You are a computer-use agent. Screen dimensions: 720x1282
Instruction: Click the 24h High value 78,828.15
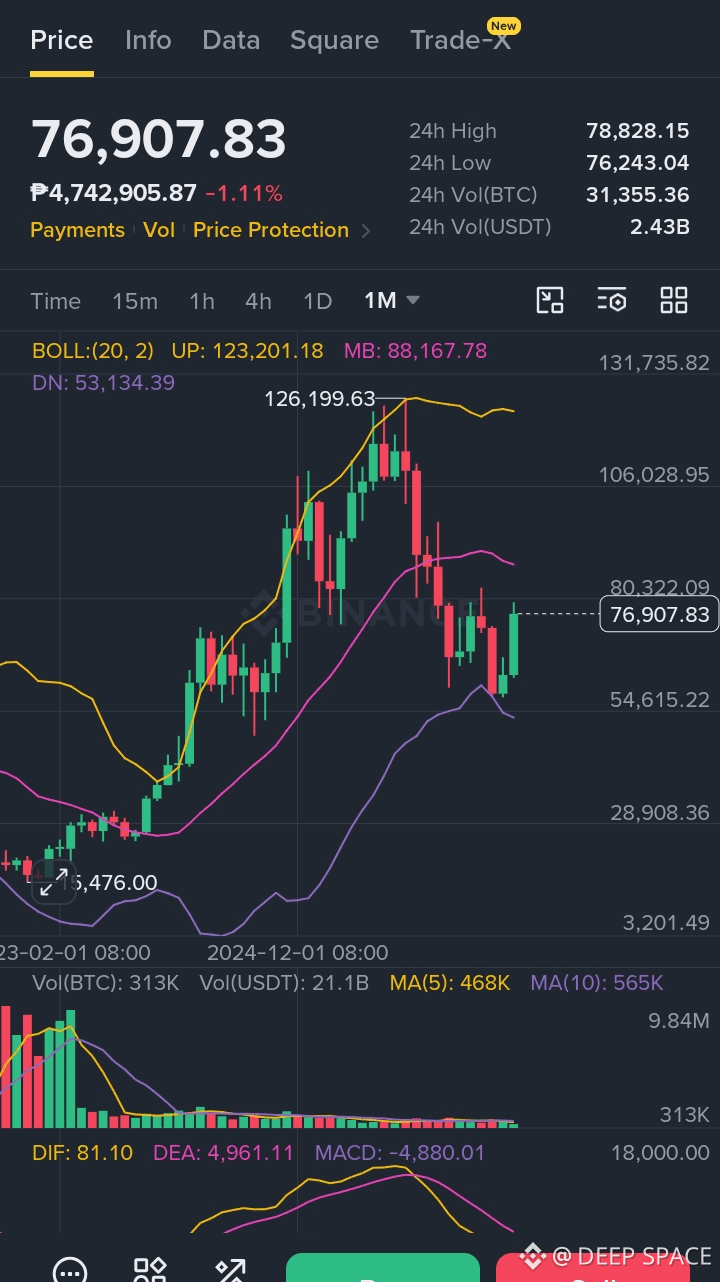(637, 131)
